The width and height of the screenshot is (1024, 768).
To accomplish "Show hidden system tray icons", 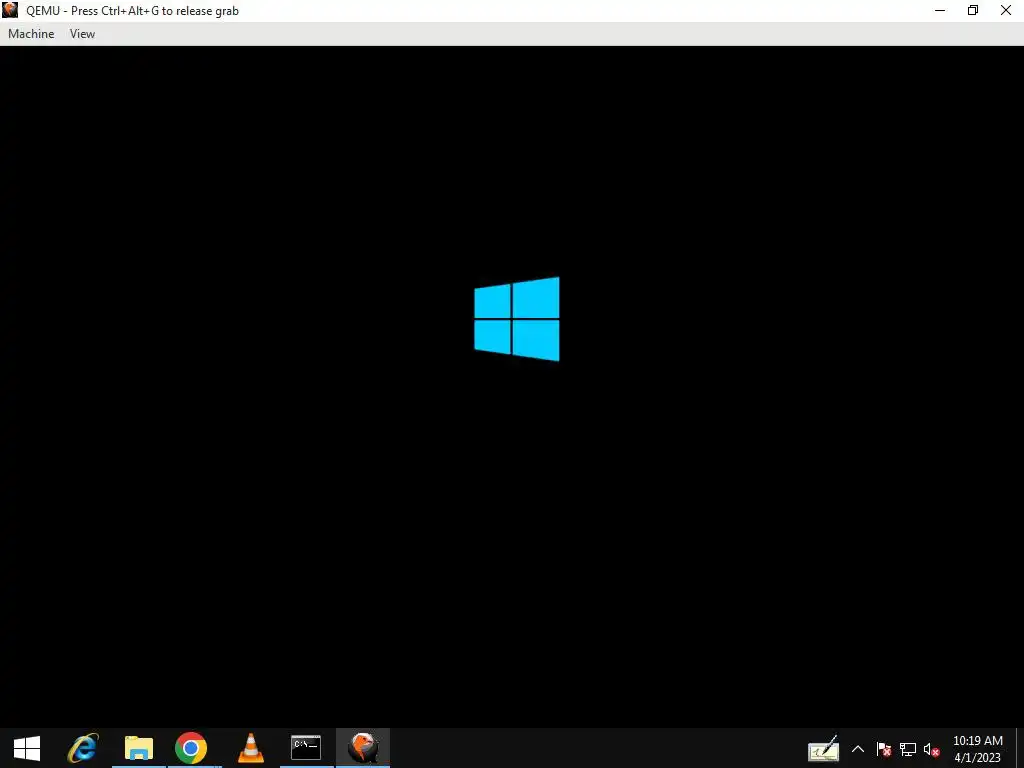I will (858, 749).
